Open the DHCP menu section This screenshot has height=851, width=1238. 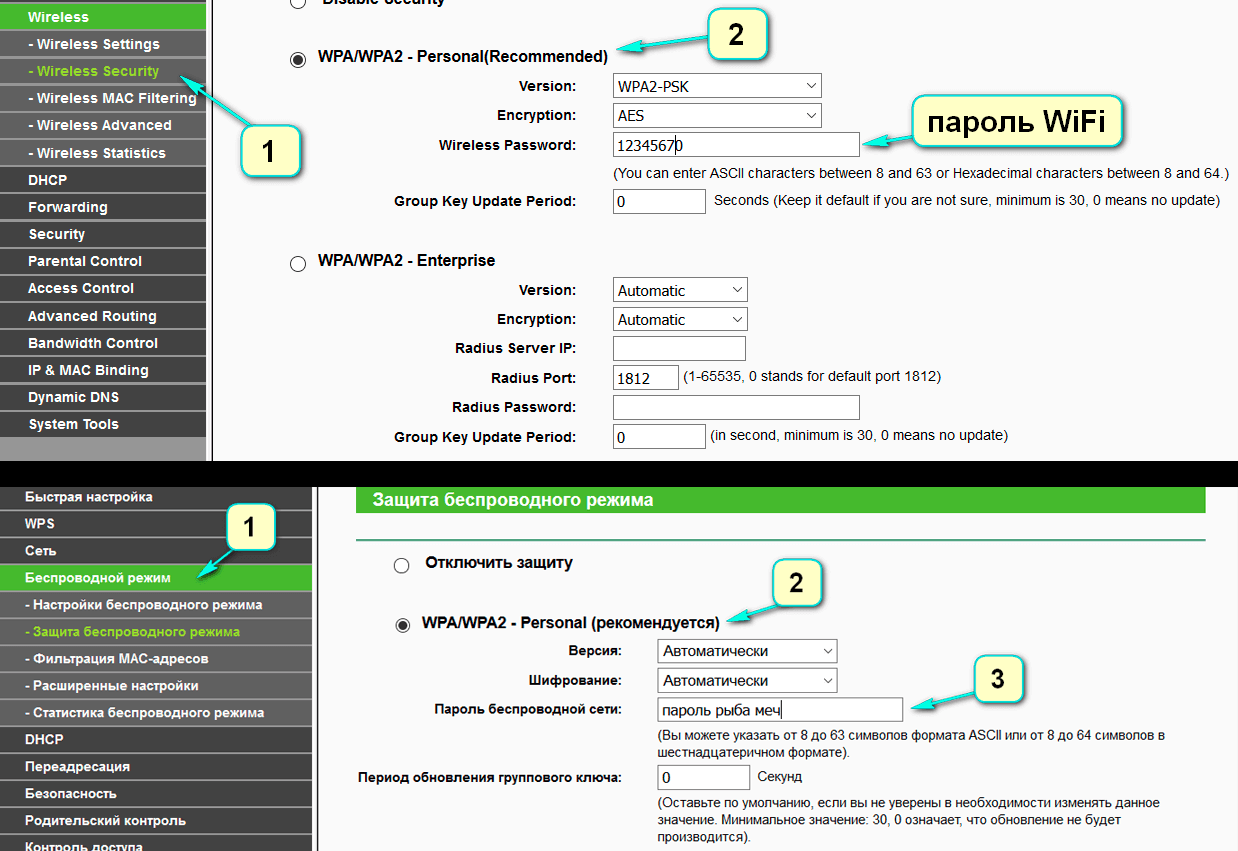pos(48,180)
